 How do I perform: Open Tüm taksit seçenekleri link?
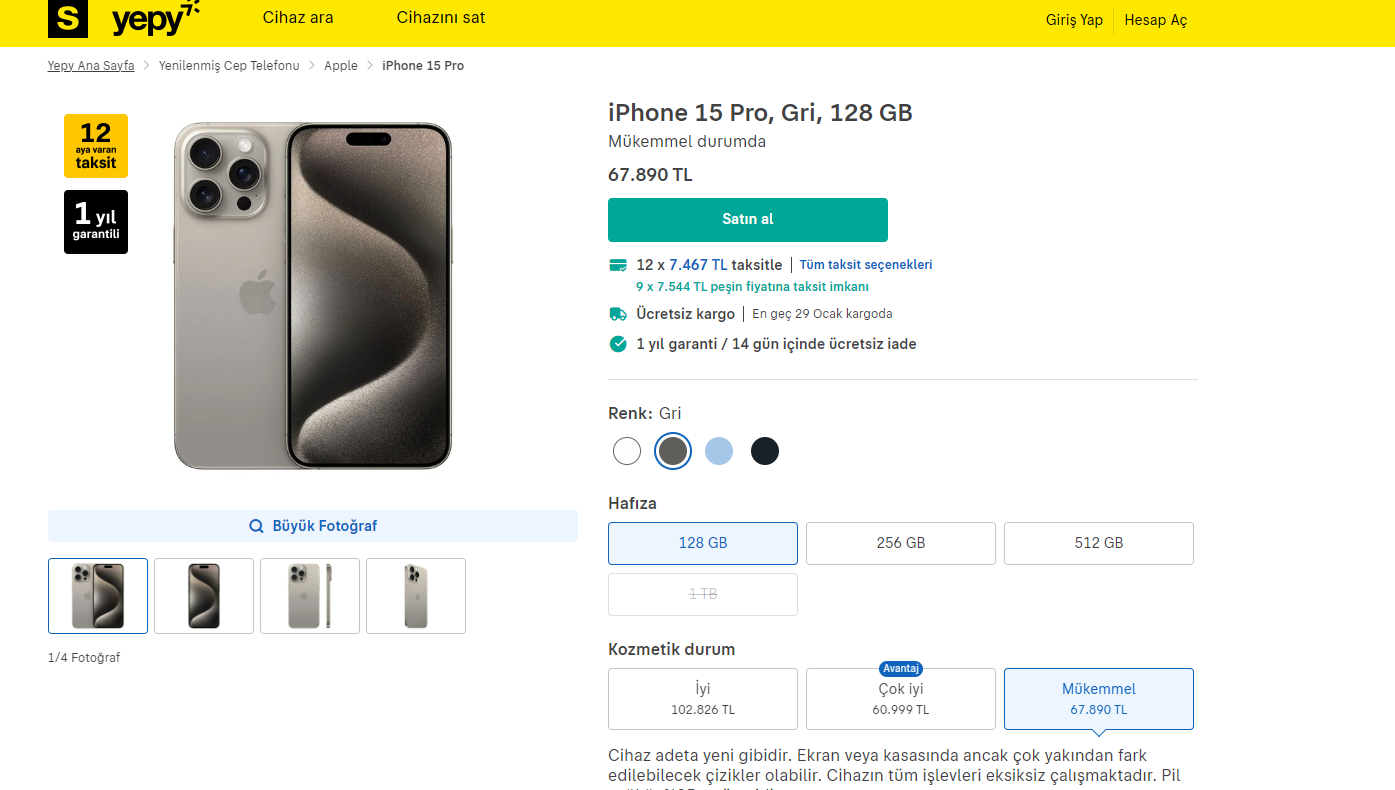point(866,265)
